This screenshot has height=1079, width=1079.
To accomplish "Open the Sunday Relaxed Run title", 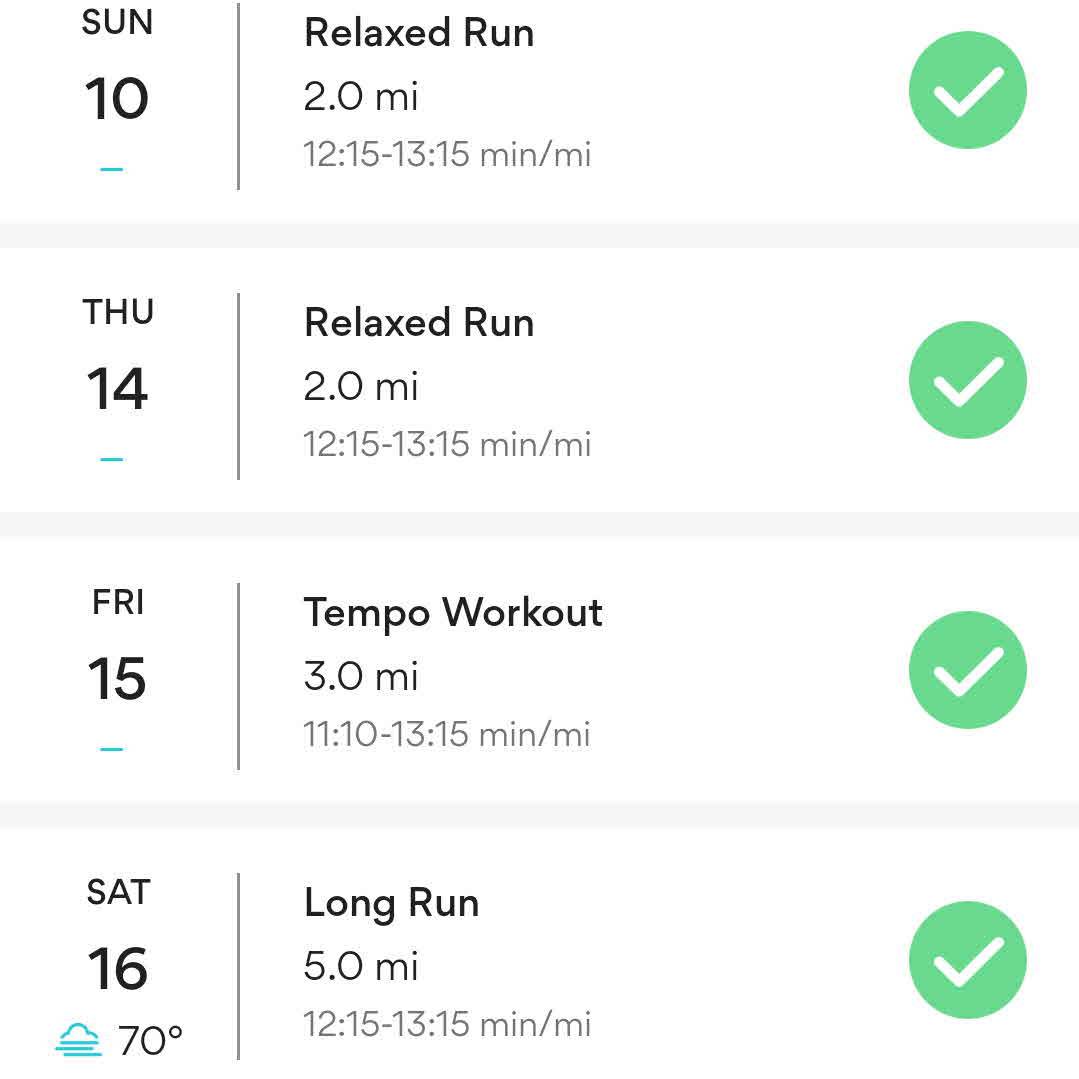I will [419, 32].
